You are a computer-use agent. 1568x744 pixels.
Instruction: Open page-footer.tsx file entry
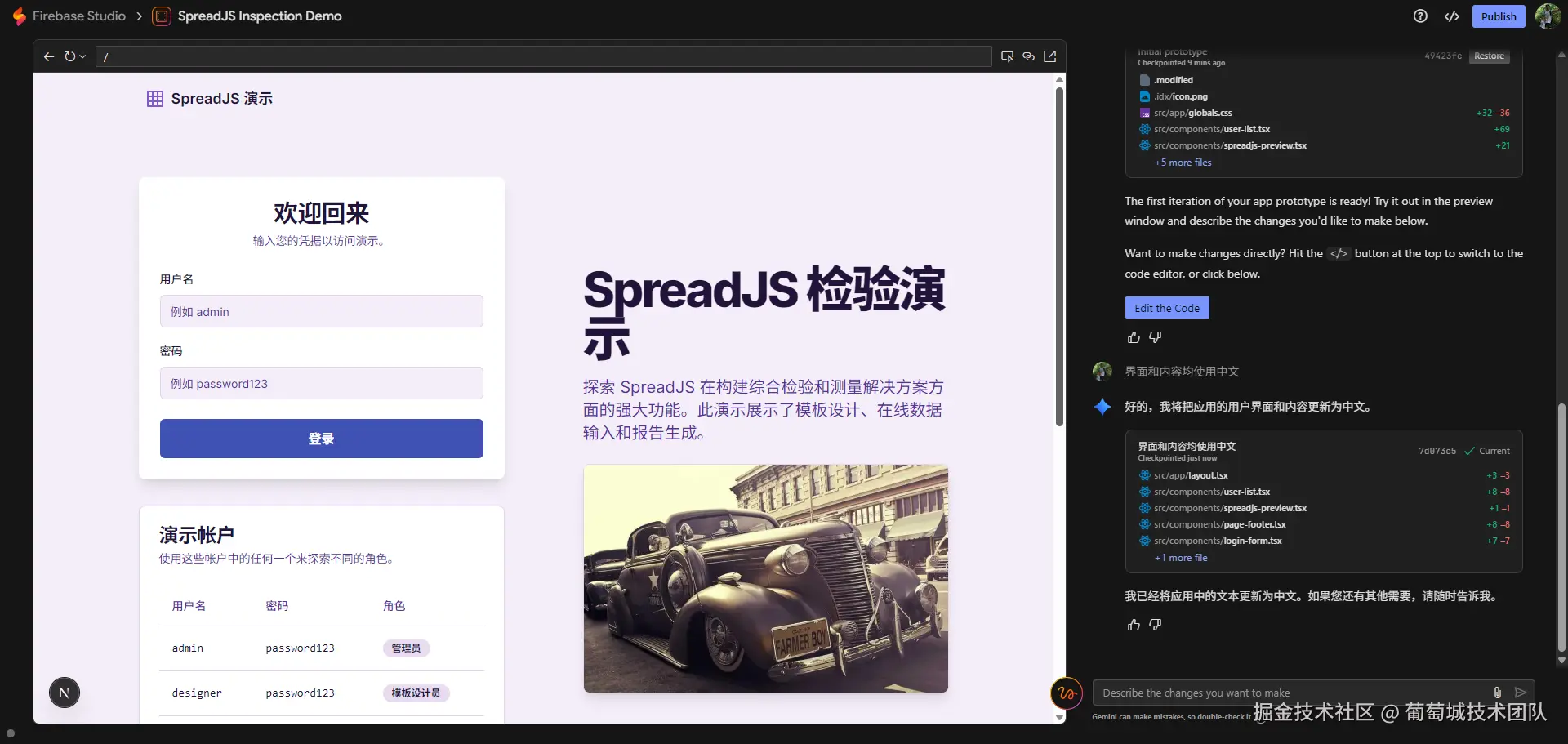(1219, 524)
